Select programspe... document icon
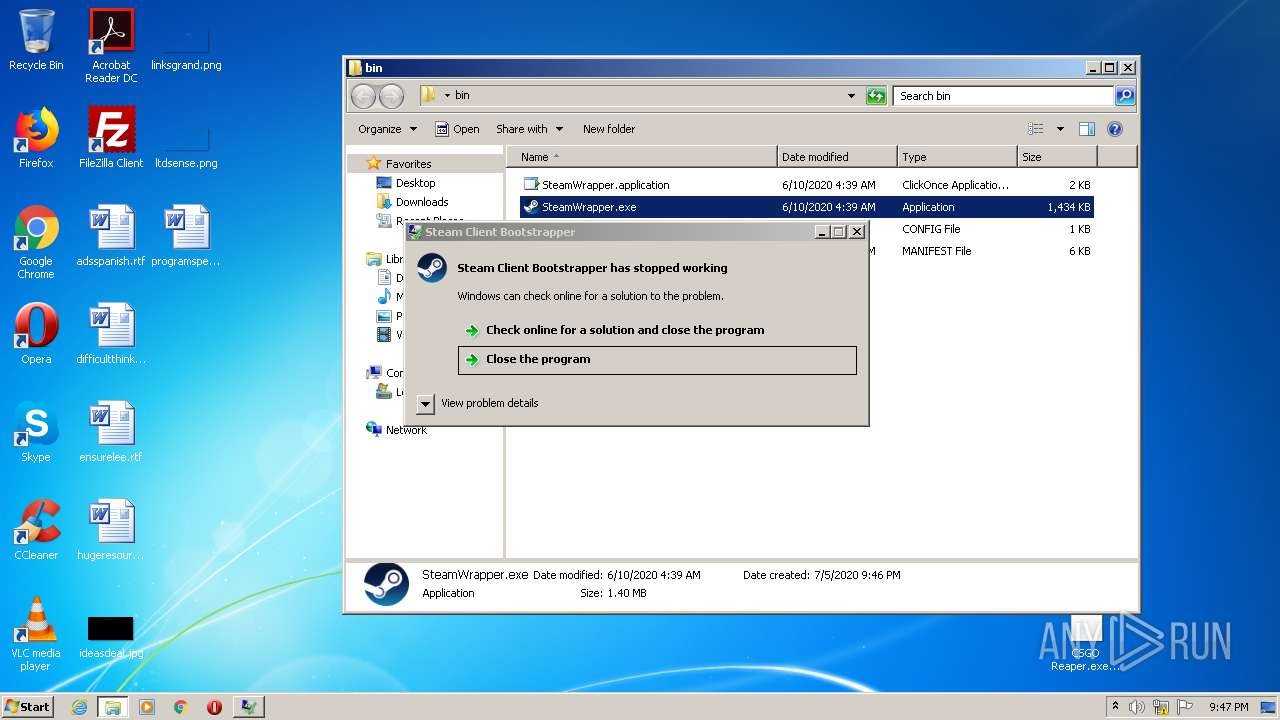This screenshot has width=1280, height=720. (x=186, y=237)
